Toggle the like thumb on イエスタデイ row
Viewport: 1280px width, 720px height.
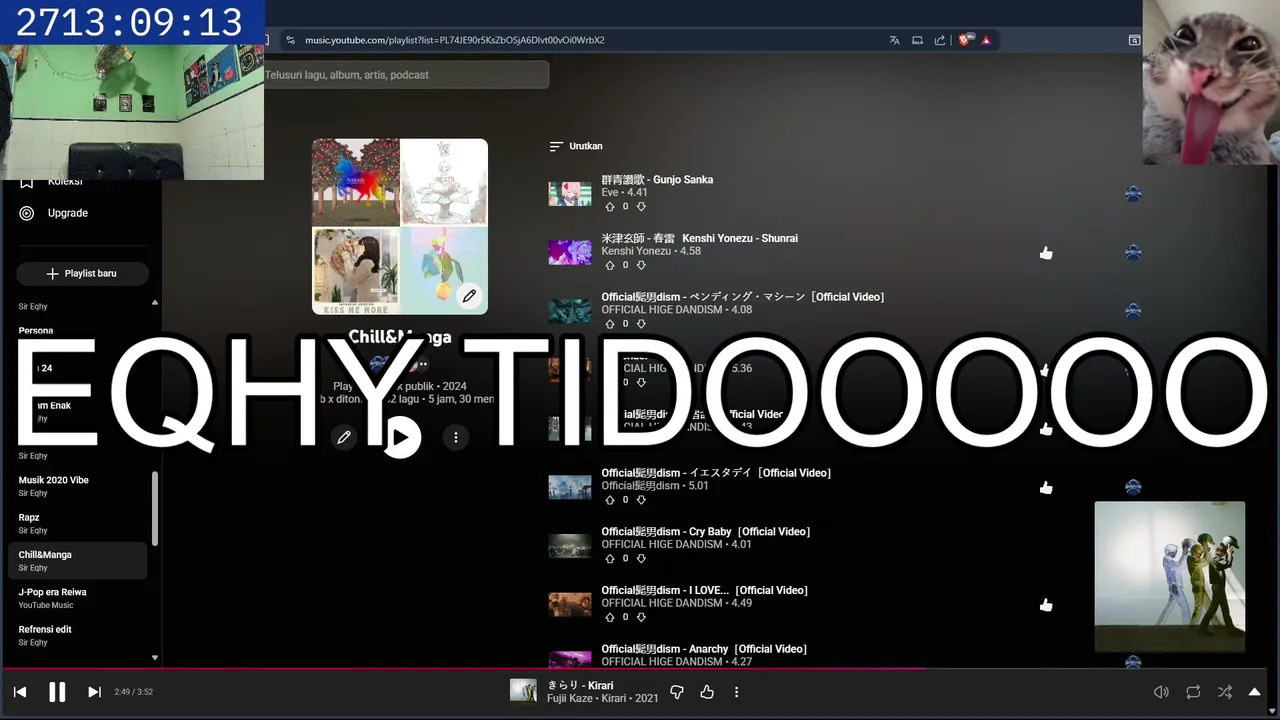1046,488
